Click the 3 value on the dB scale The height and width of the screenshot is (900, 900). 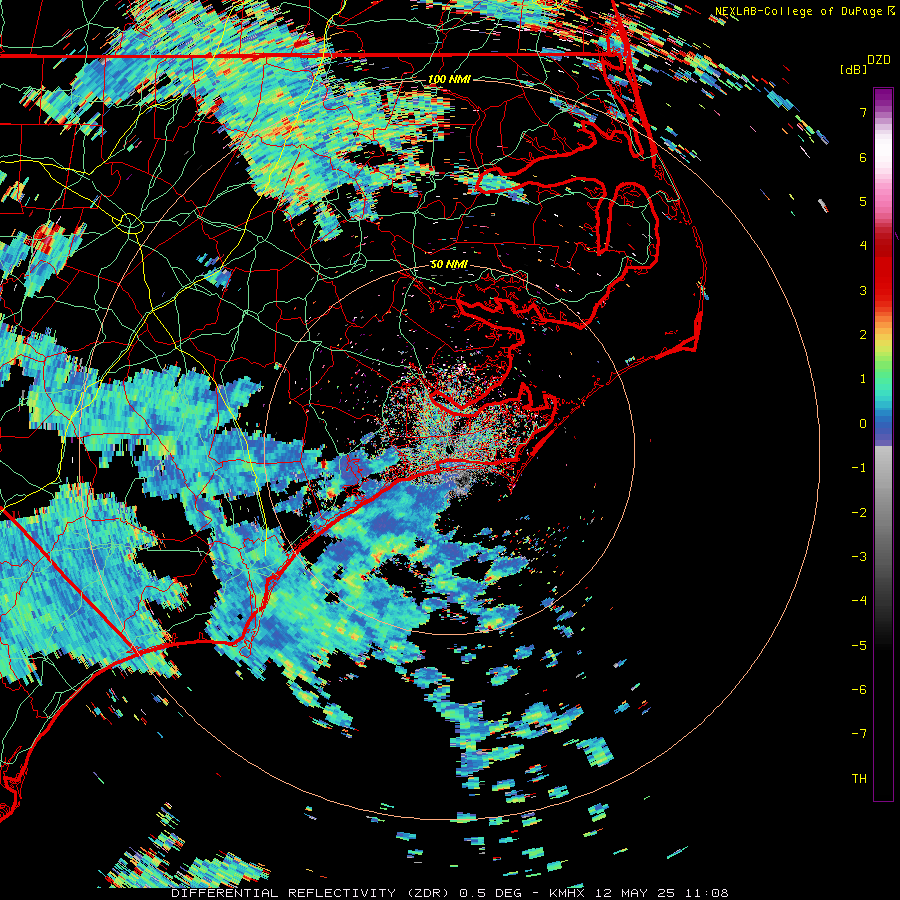coord(863,290)
